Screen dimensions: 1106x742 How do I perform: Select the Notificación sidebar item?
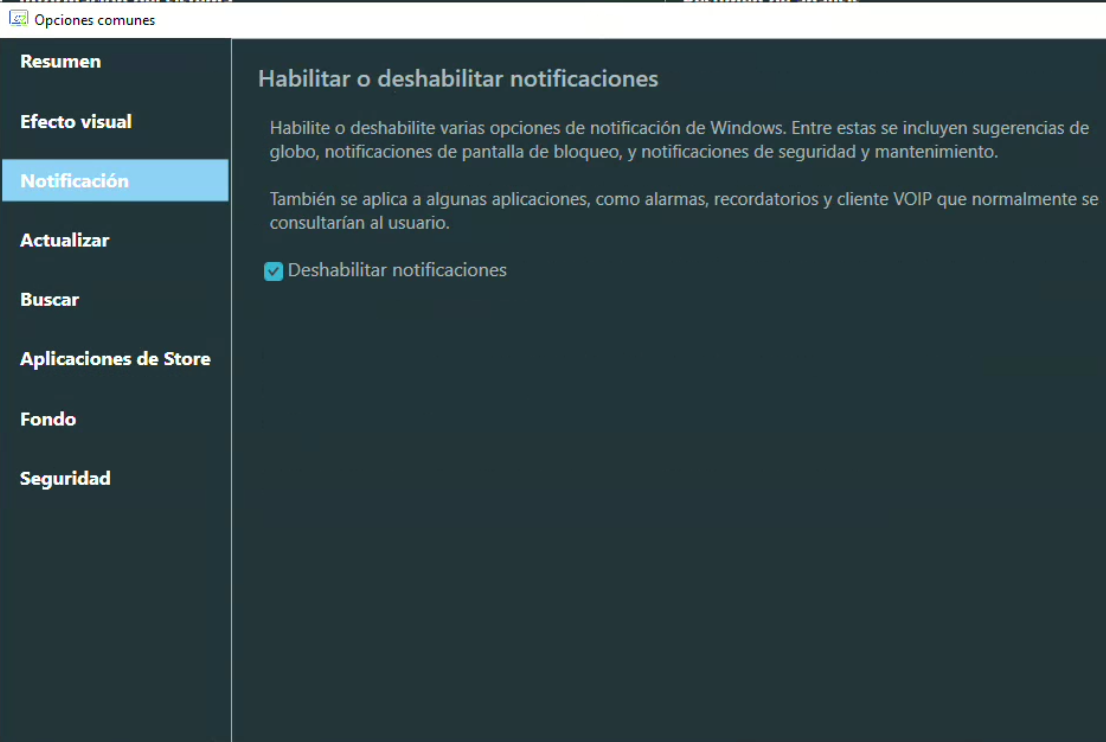[75, 181]
